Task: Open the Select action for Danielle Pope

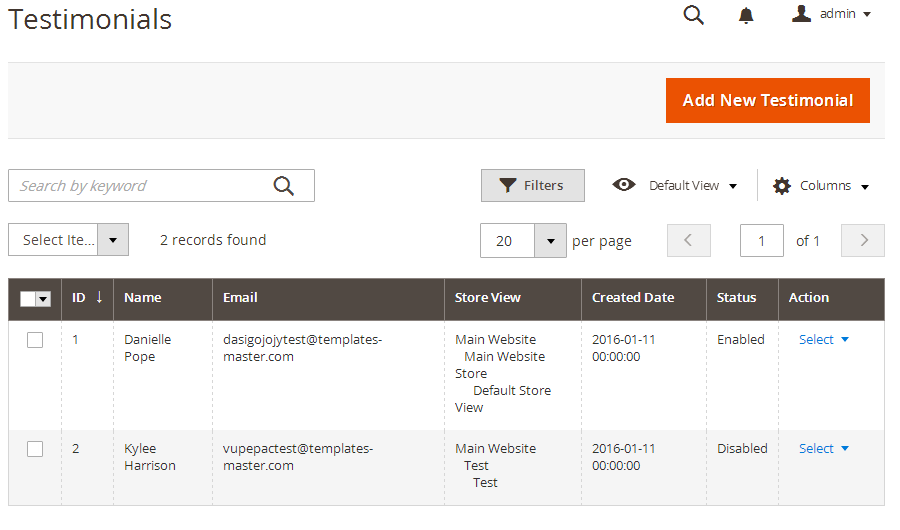Action: [x=824, y=339]
